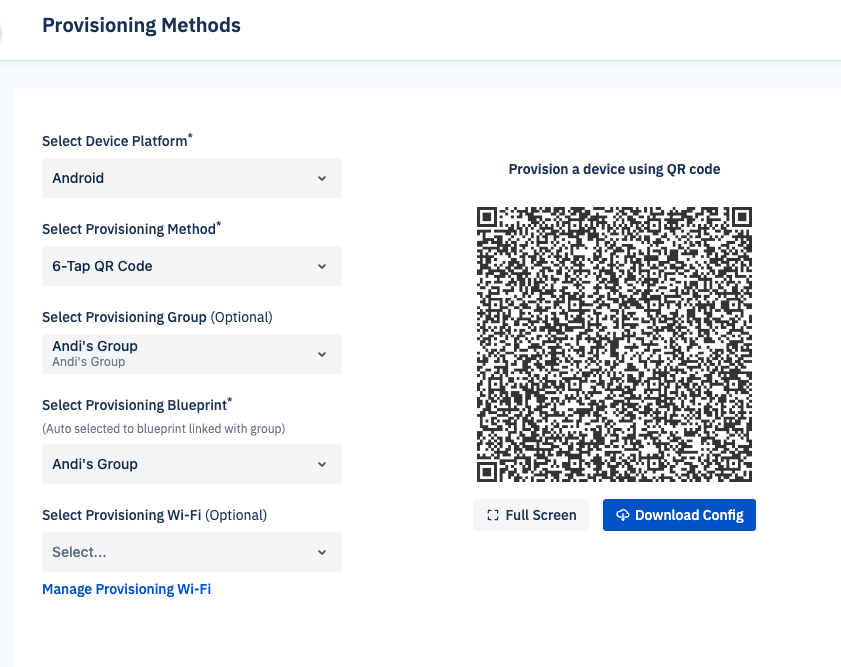
Task: Click the chevron on the provisioning Wi-Fi selector
Action: pos(322,552)
